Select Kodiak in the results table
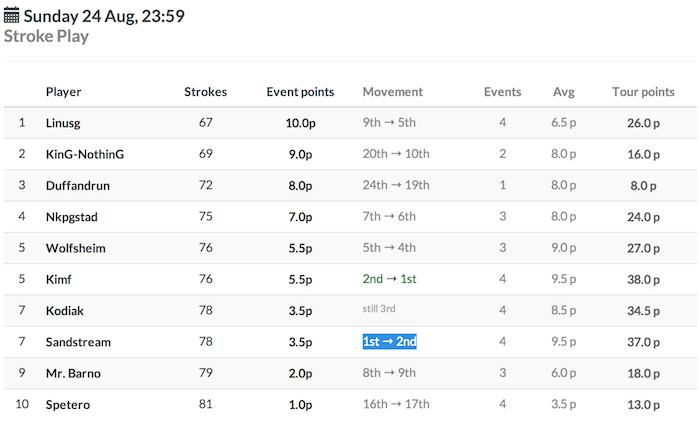This screenshot has height=432, width=700. coord(65,311)
